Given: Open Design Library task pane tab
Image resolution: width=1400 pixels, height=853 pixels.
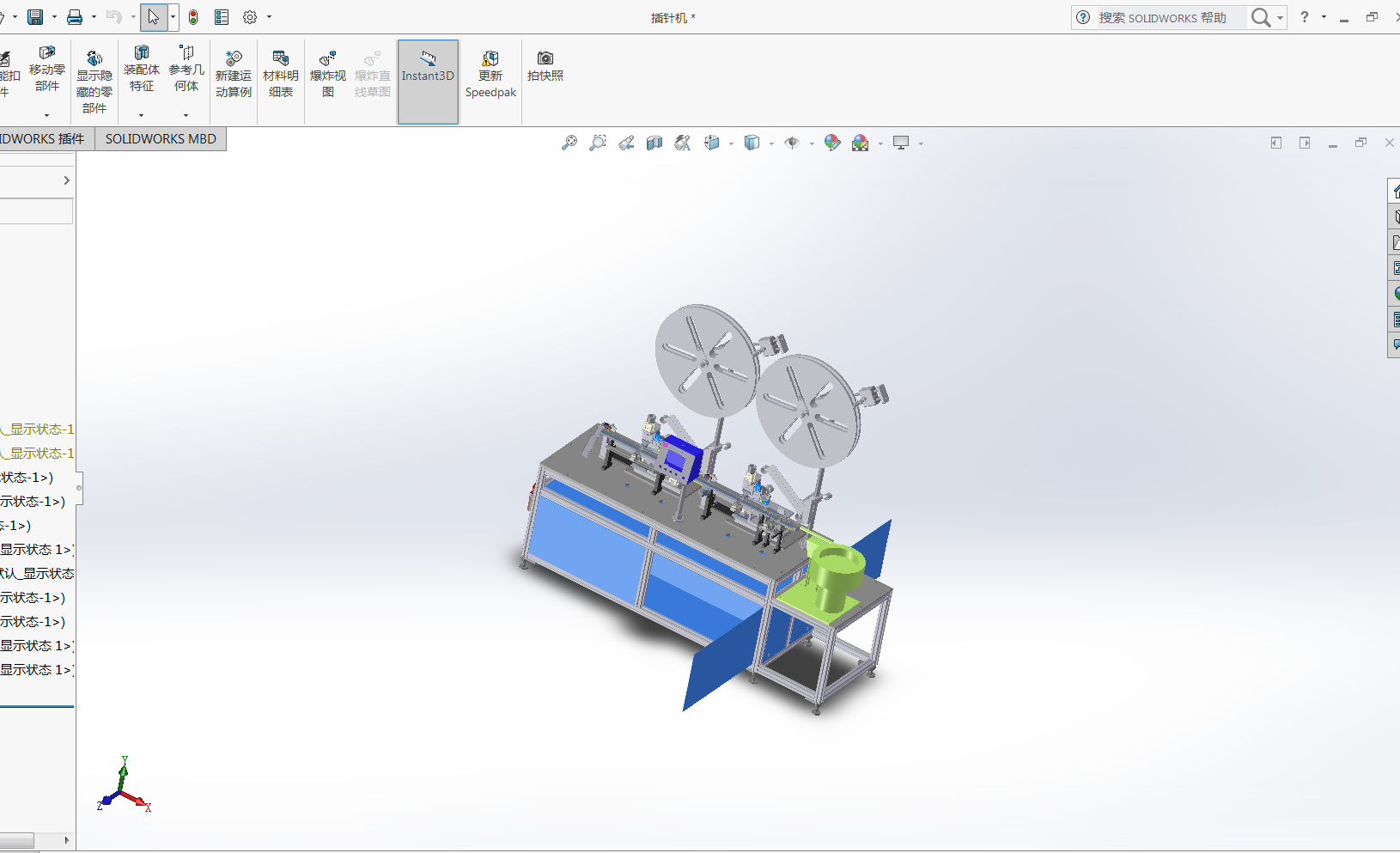Looking at the screenshot, I should pos(1395,216).
